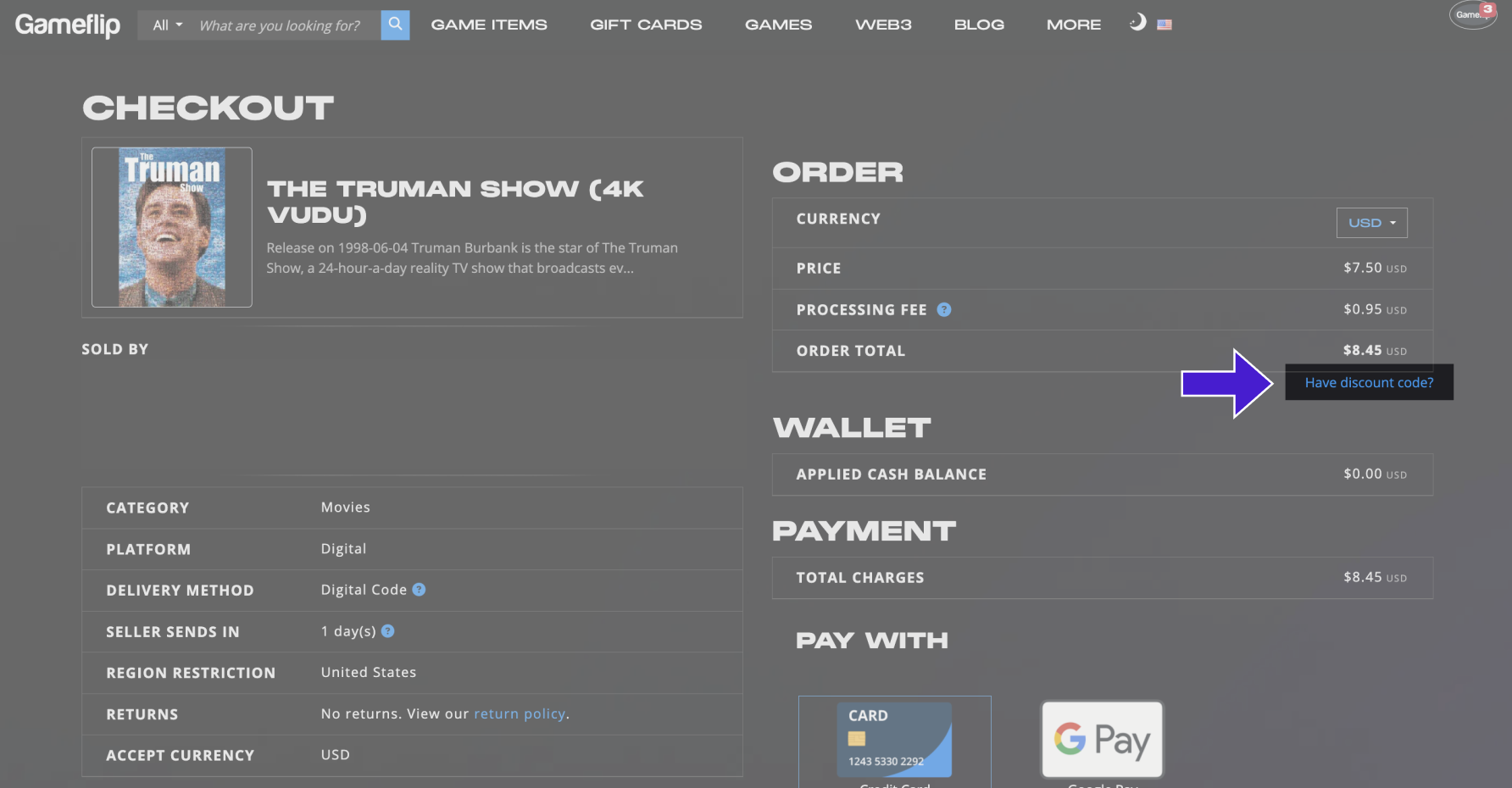Open the USD currency dropdown
Image resolution: width=1512 pixels, height=788 pixels.
(x=1371, y=223)
